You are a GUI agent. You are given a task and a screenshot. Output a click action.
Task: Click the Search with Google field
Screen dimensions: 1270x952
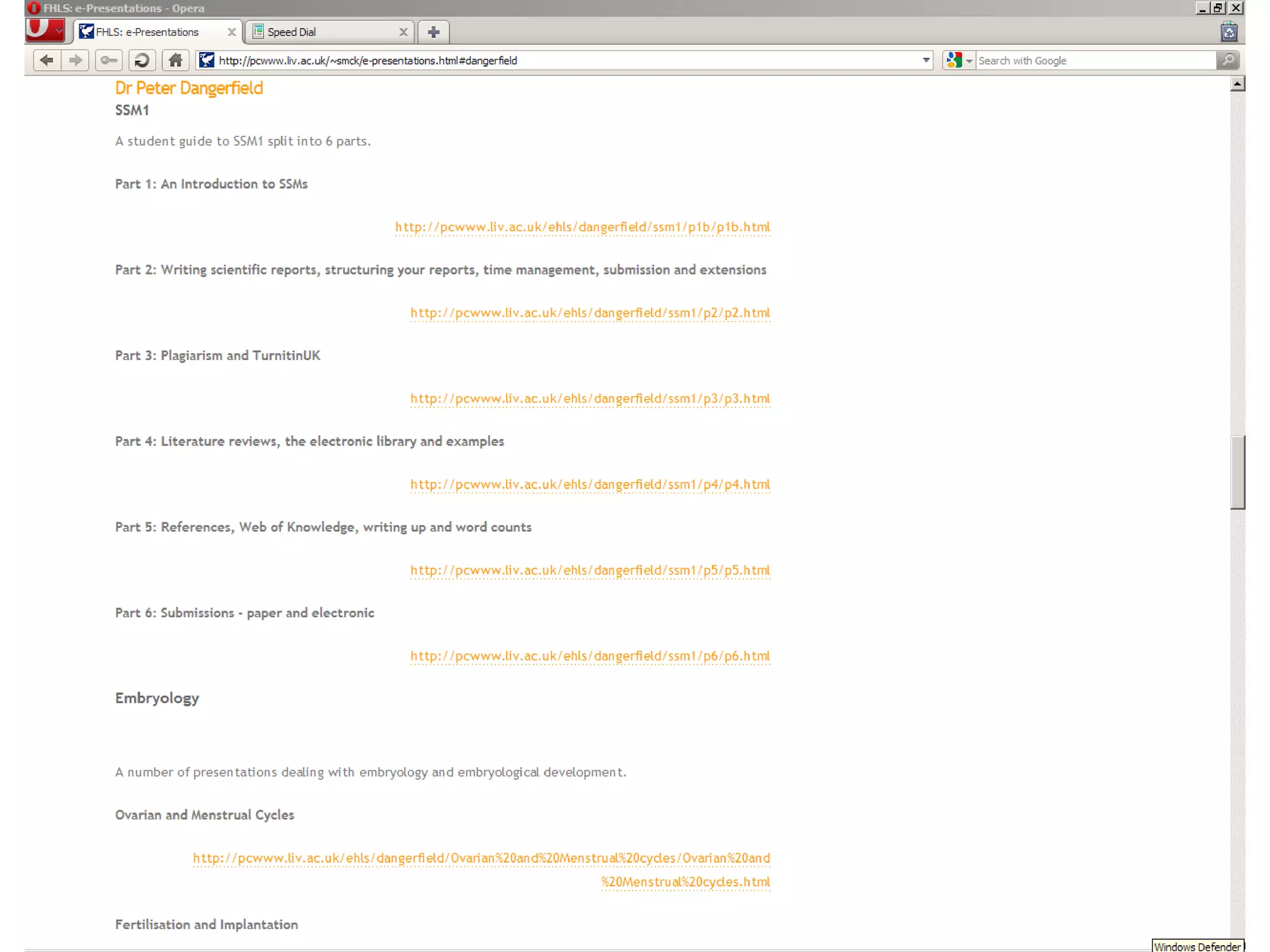(1095, 60)
